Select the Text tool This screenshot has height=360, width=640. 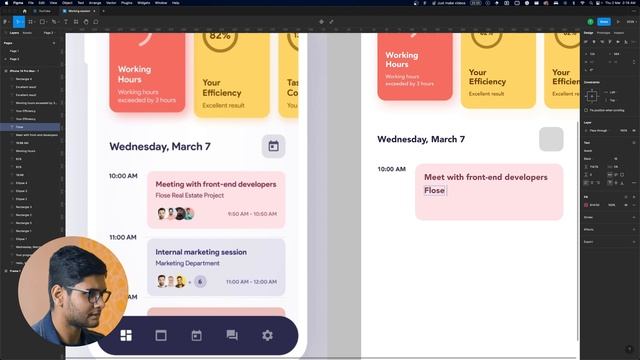65,22
